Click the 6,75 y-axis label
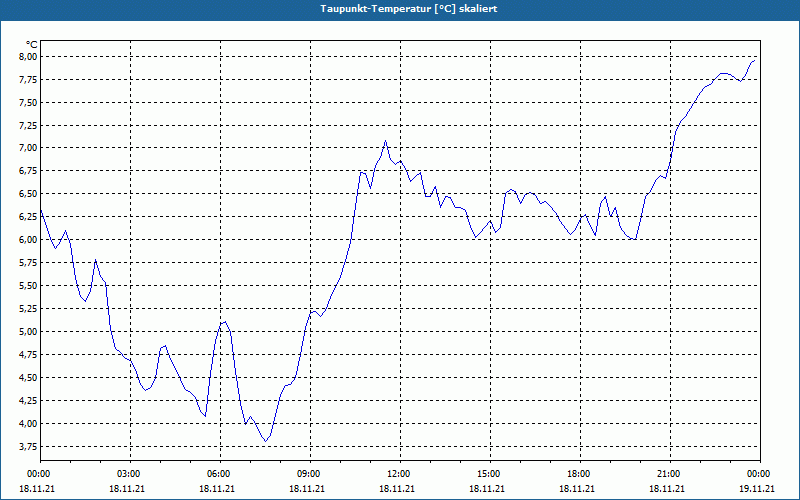 29,171
